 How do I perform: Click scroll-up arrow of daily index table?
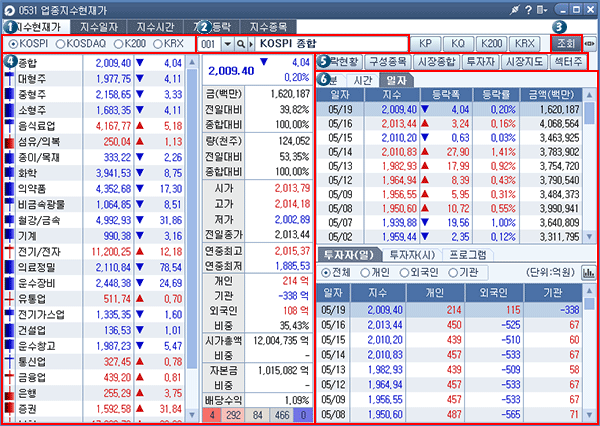coord(590,95)
